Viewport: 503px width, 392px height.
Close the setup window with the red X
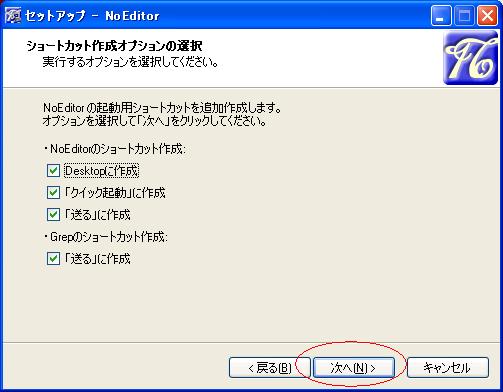coord(487,16)
